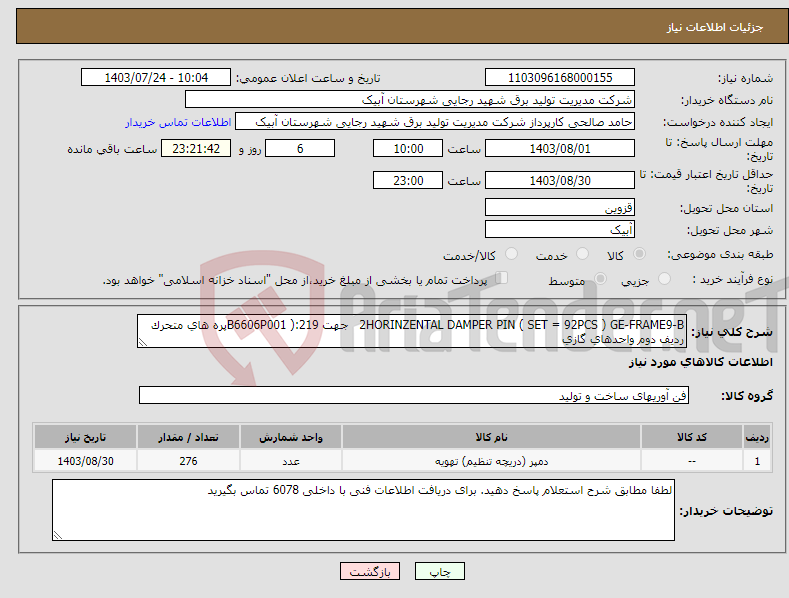Open the اطلاعات تماس خریدار link
The height and width of the screenshot is (598, 789).
point(178,122)
